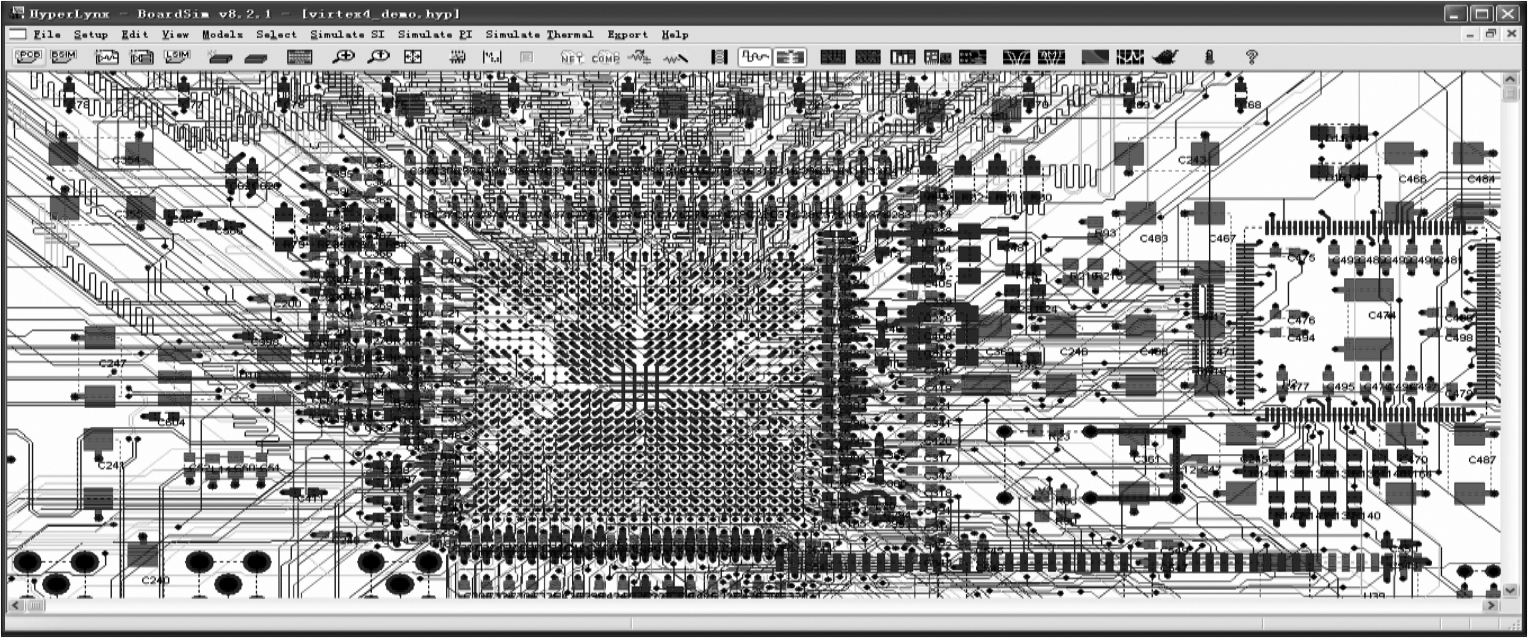Click the BSIM BoardSim toolbar icon
The width and height of the screenshot is (1528, 638).
click(64, 56)
